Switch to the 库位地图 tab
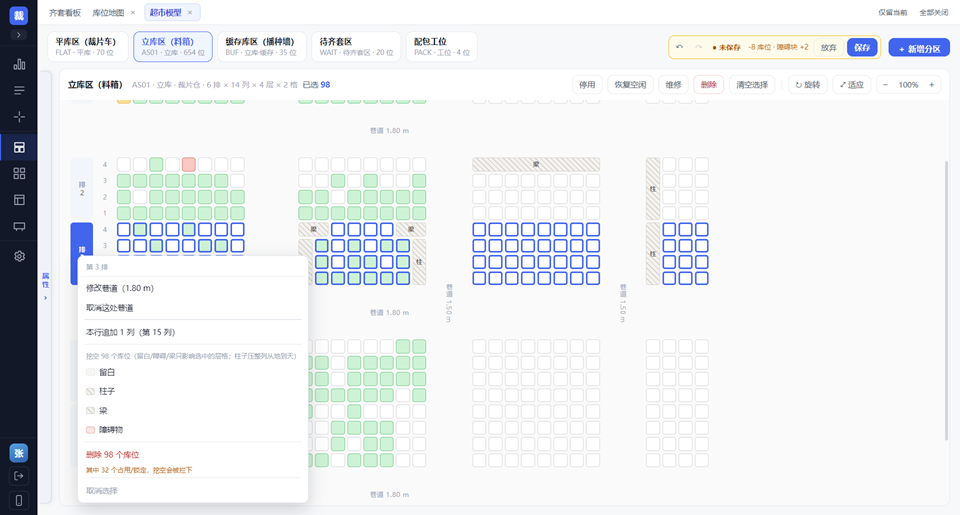The height and width of the screenshot is (515, 960). click(108, 12)
